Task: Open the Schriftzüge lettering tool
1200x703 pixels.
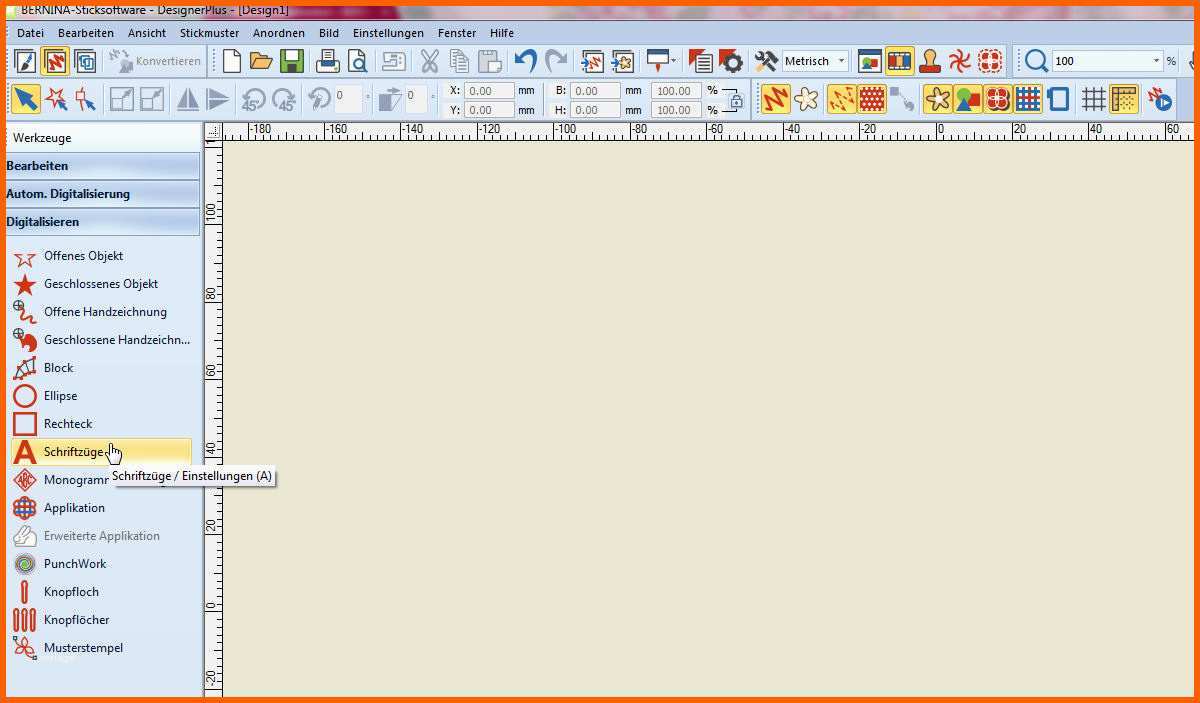Action: (x=100, y=452)
